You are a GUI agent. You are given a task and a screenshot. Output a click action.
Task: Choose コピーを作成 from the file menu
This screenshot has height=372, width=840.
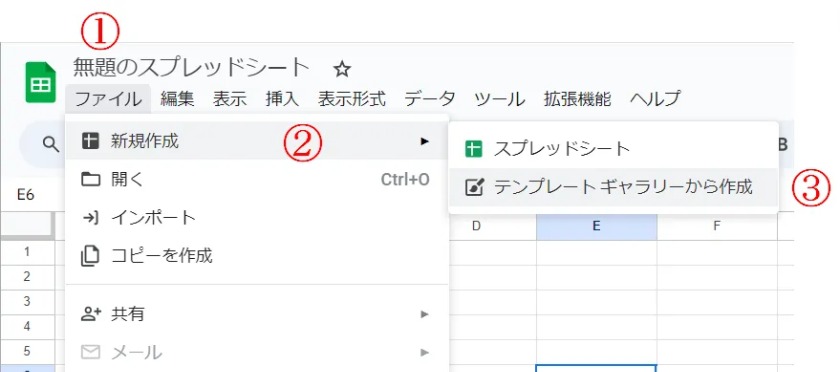point(257,256)
